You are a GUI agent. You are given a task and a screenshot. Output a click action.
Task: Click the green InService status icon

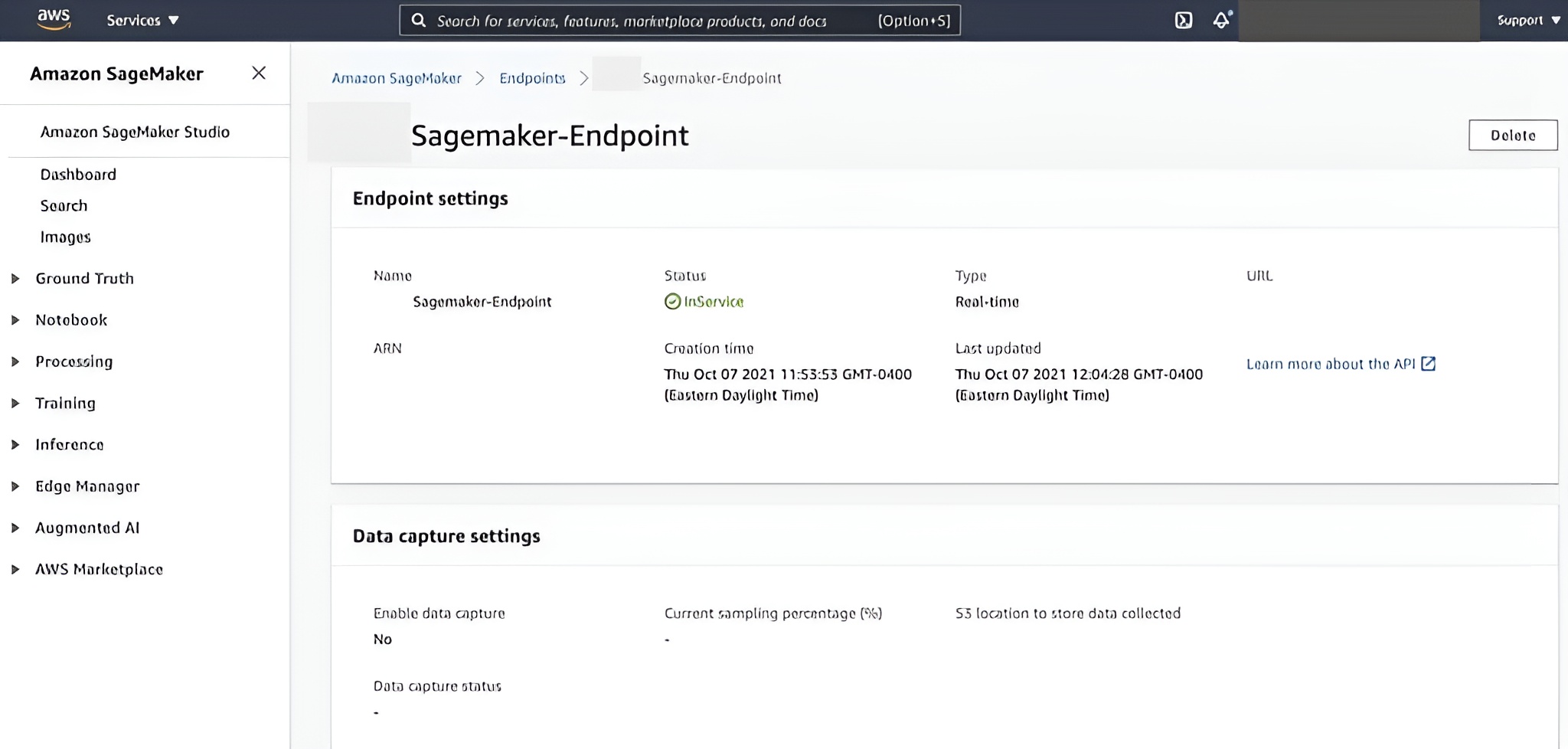(x=674, y=302)
